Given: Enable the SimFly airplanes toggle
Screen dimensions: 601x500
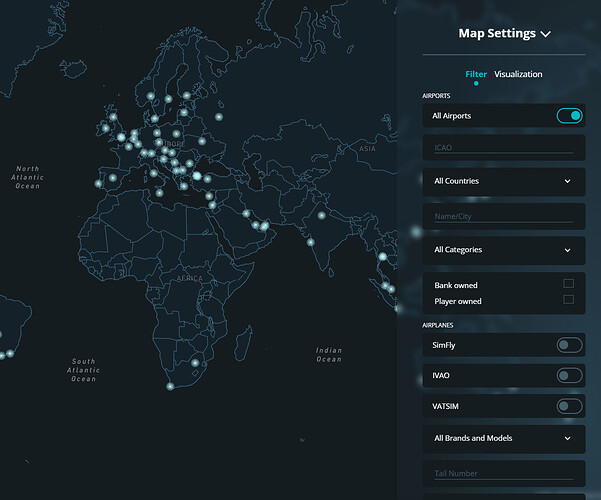Looking at the screenshot, I should 569,345.
